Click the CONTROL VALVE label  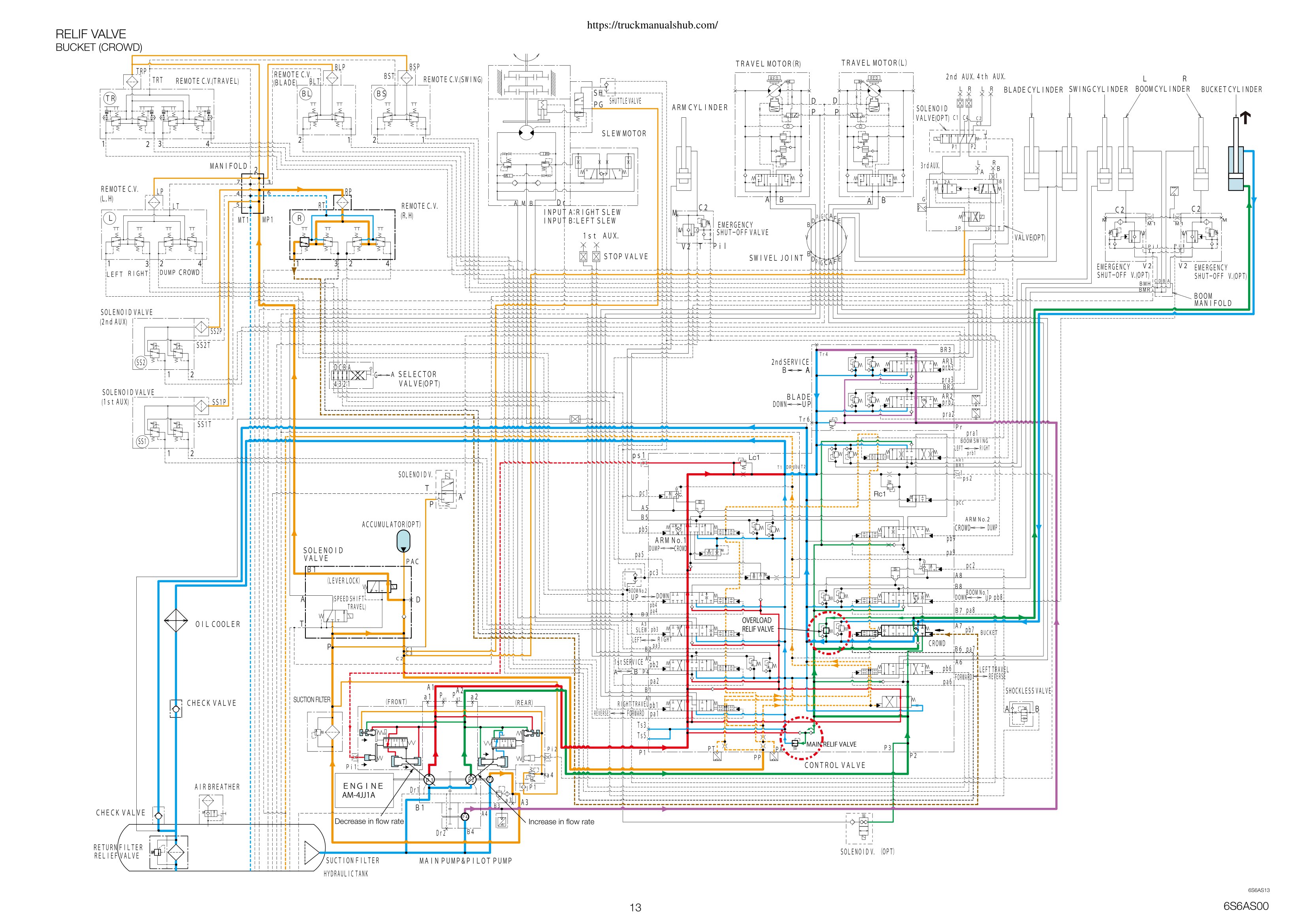(x=835, y=766)
